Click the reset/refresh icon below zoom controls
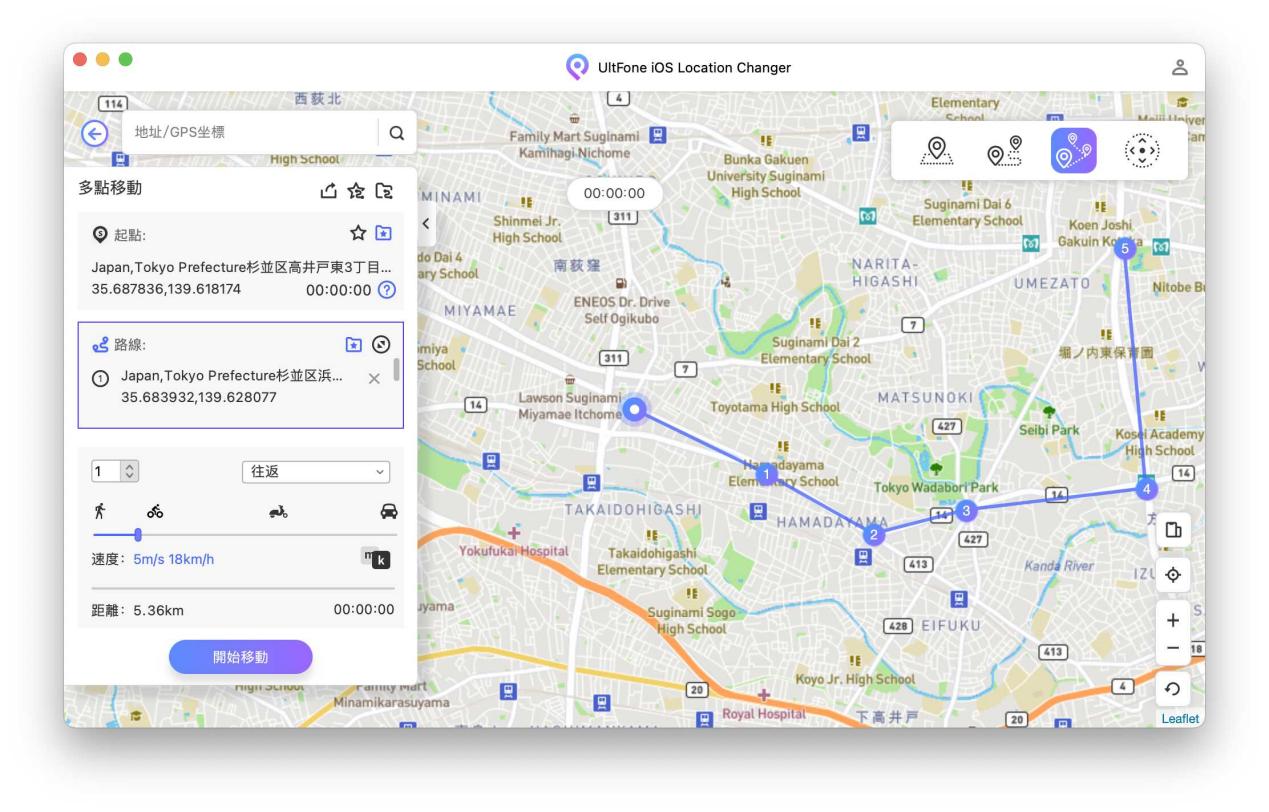The height and width of the screenshot is (812, 1269). tap(1173, 688)
